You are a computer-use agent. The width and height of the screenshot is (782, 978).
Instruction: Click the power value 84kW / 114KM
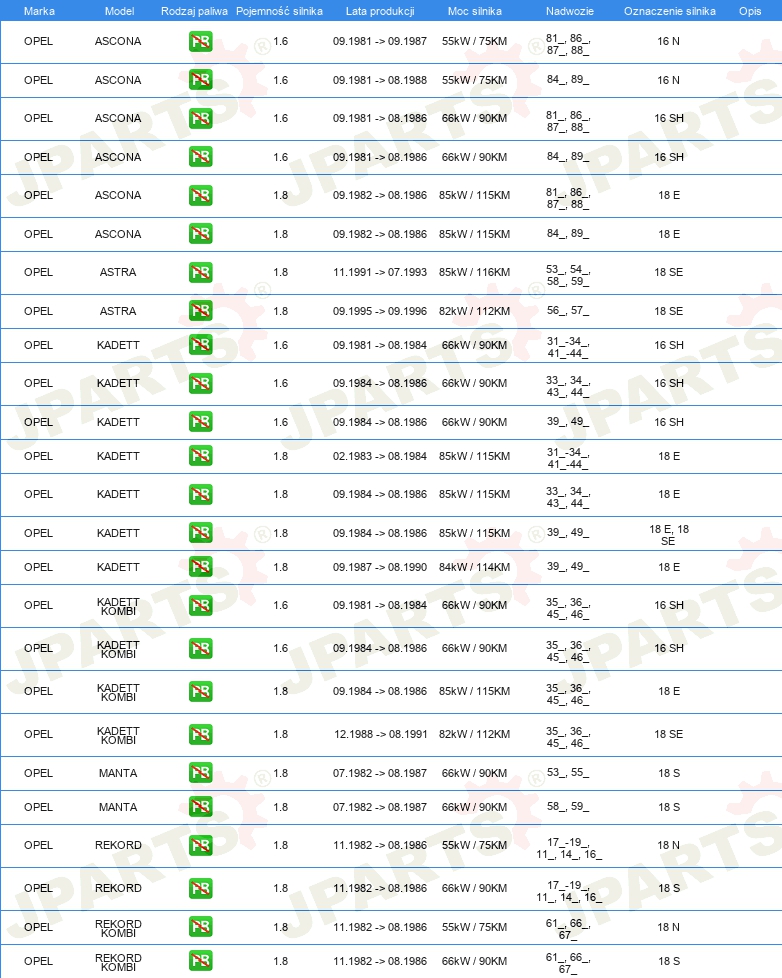click(x=475, y=568)
